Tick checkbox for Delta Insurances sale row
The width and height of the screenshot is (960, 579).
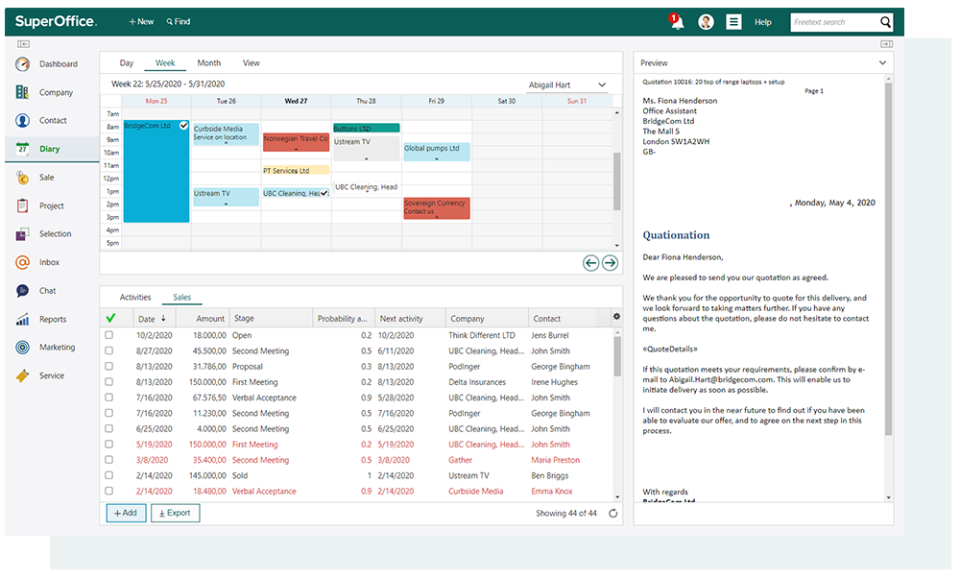pyautogui.click(x=110, y=382)
